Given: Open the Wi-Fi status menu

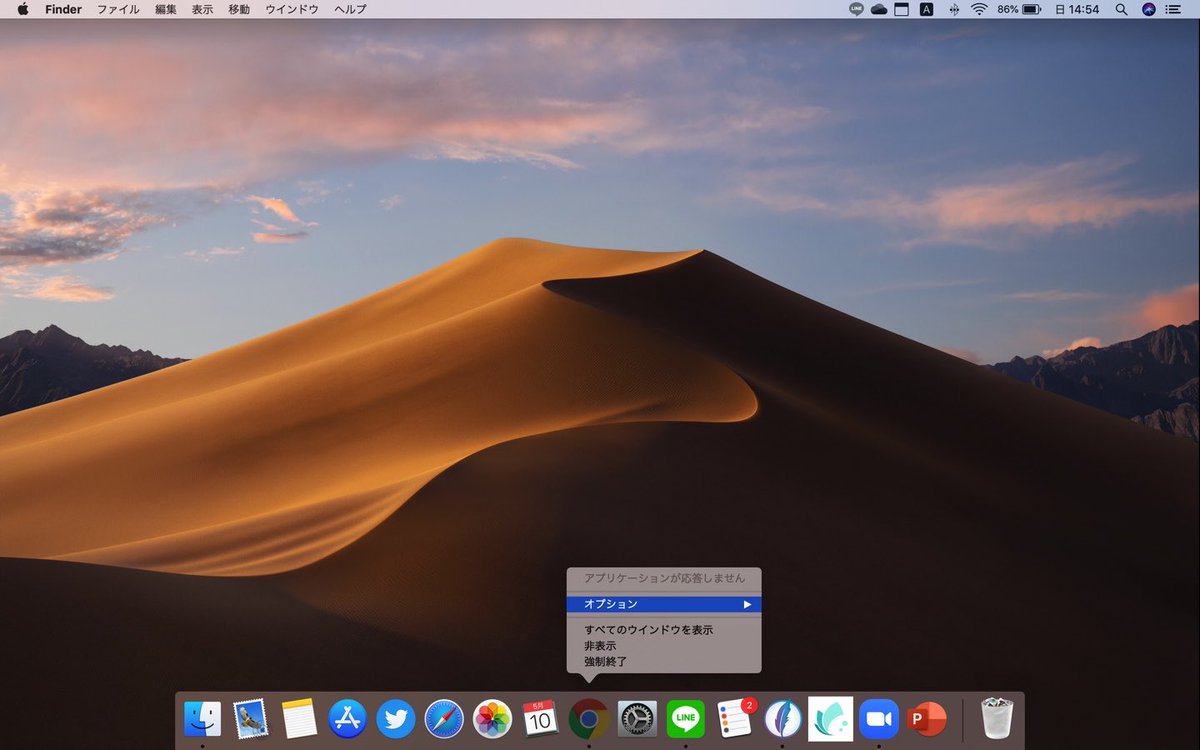Looking at the screenshot, I should click(x=979, y=9).
